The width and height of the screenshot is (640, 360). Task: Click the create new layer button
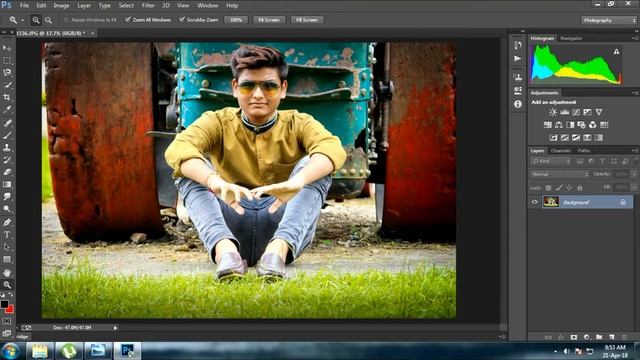(612, 337)
